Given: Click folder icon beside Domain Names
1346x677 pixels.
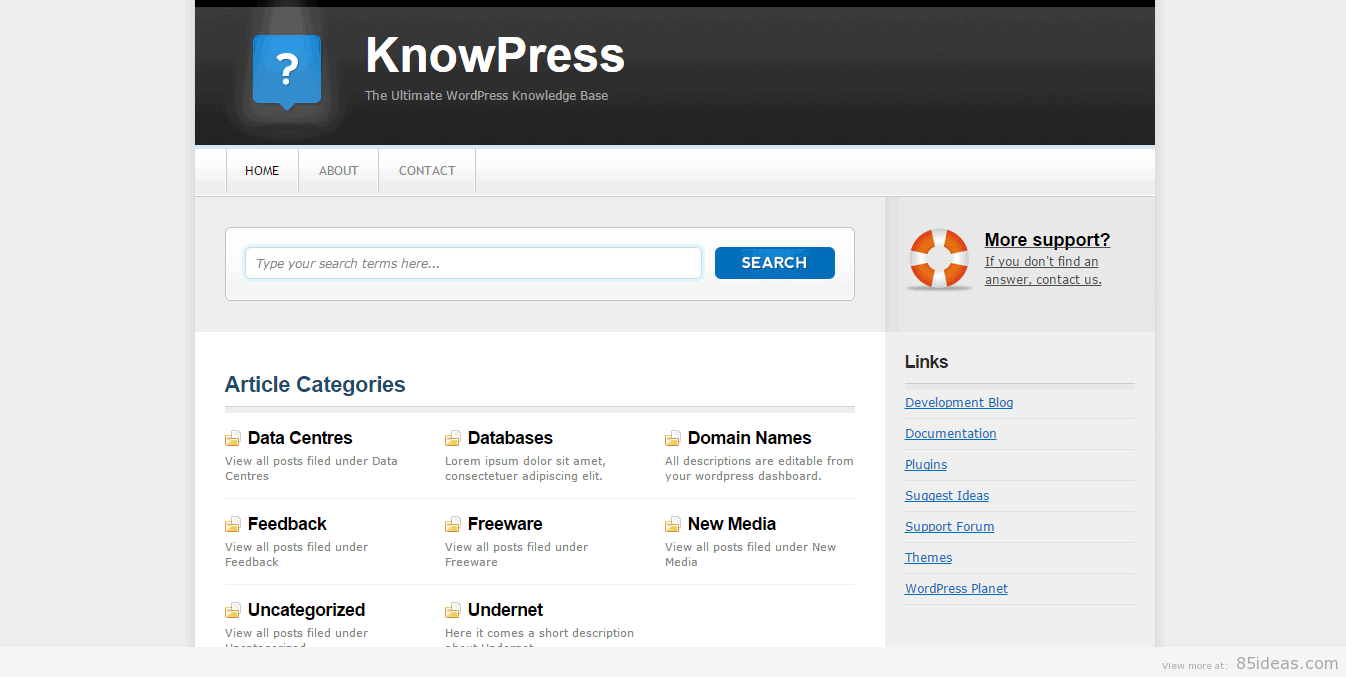Looking at the screenshot, I should tap(673, 438).
